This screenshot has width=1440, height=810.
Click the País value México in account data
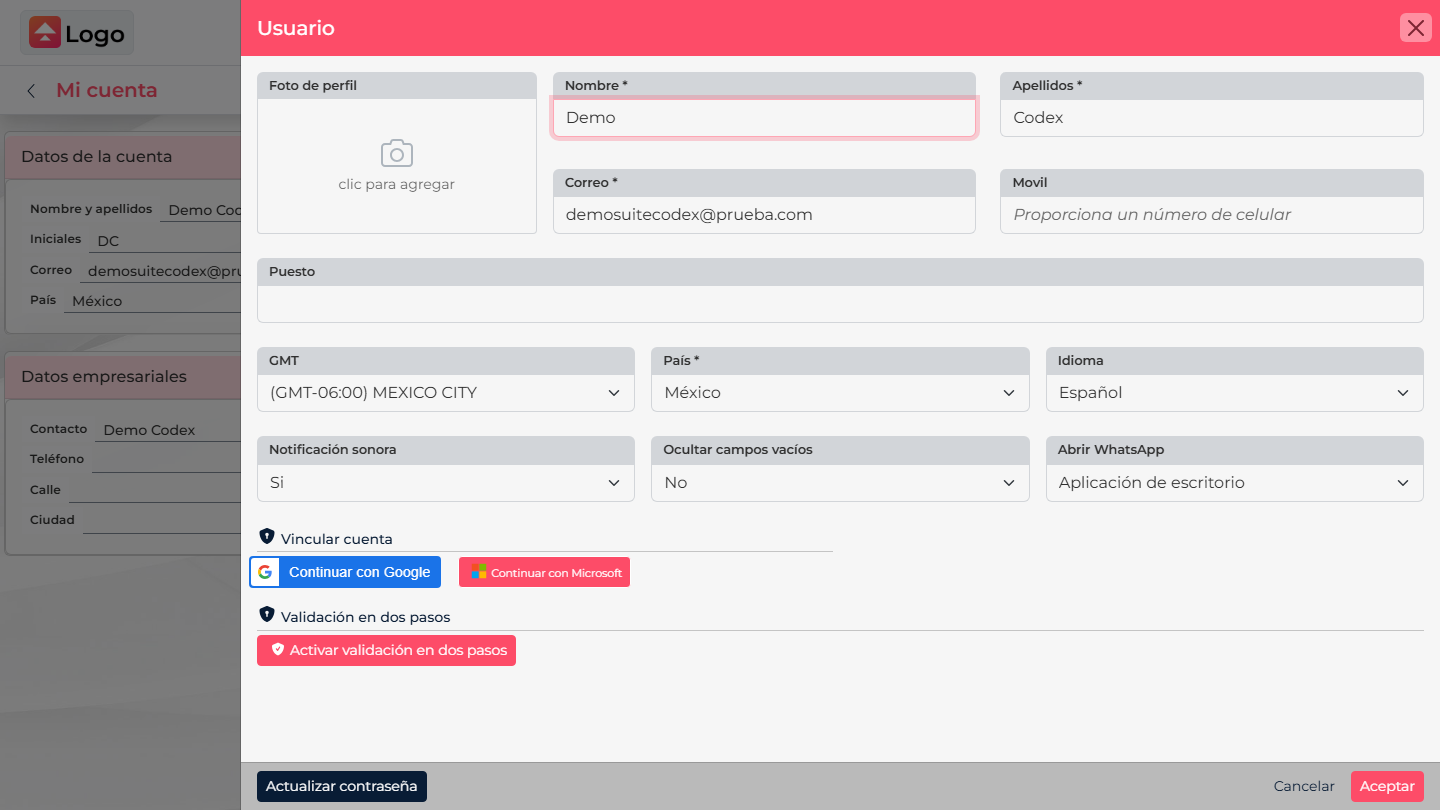tap(97, 301)
